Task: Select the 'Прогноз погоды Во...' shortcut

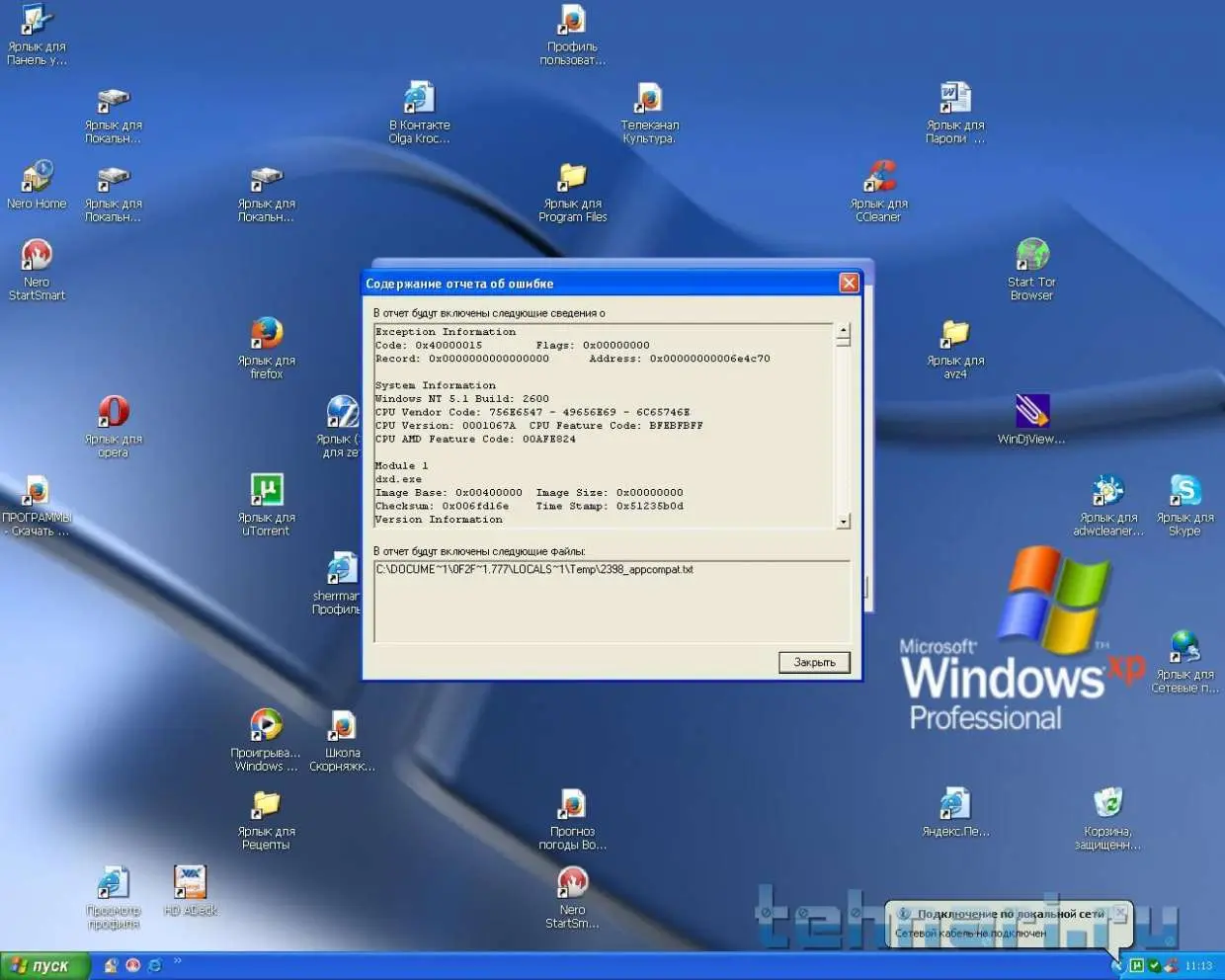Action: click(572, 819)
